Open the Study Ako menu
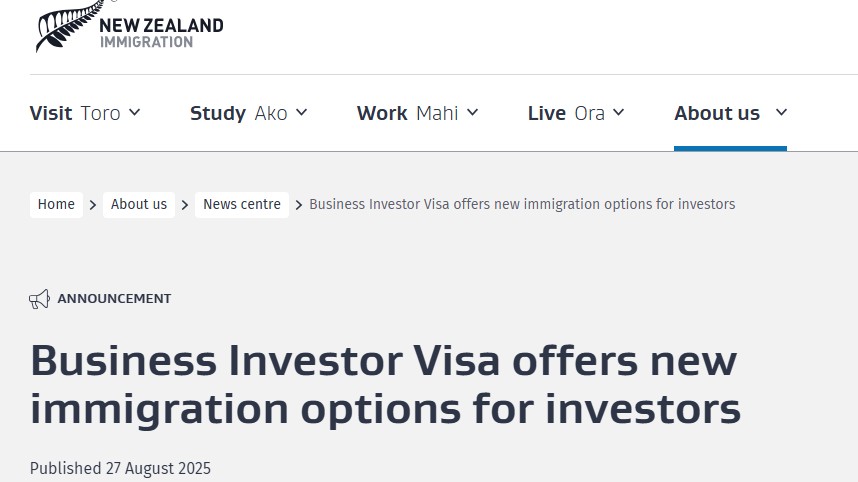Image resolution: width=858 pixels, height=482 pixels. 238,113
